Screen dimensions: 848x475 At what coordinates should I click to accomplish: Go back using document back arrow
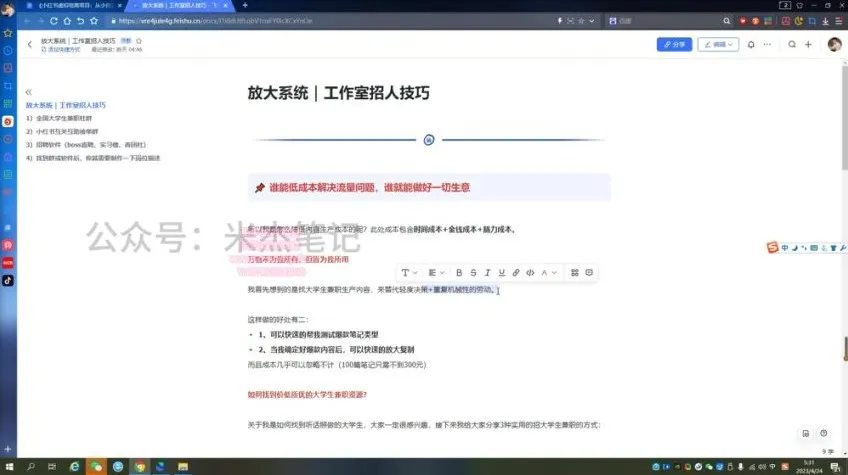point(30,44)
